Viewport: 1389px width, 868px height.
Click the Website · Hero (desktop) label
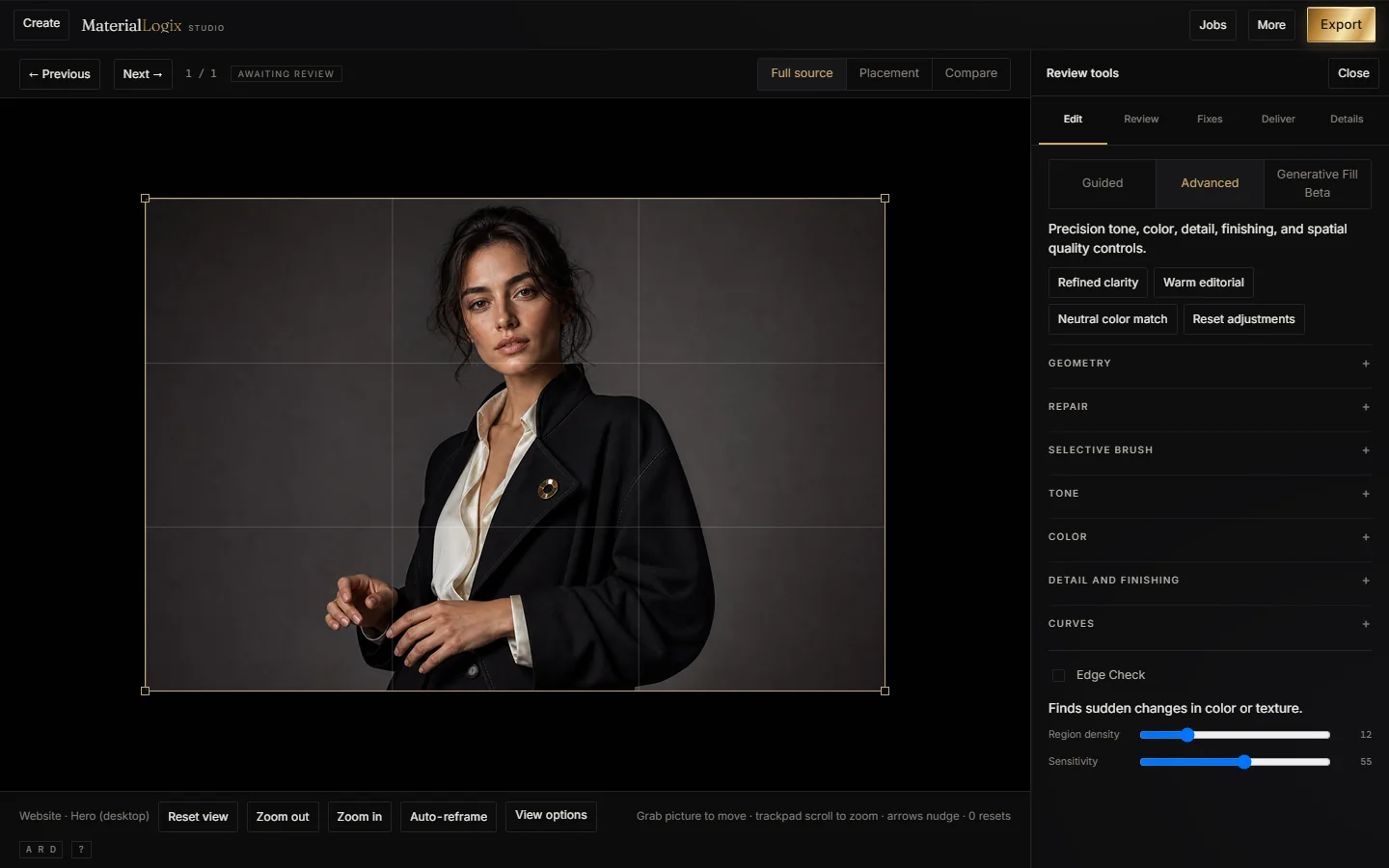pyautogui.click(x=84, y=816)
